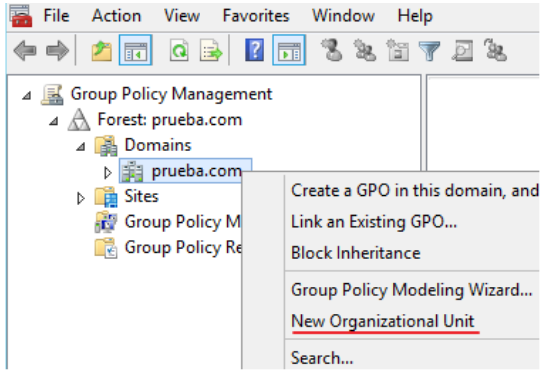Choose New Organizational Unit from context menu
Screen dimensions: 549x370
pyautogui.click(x=383, y=321)
